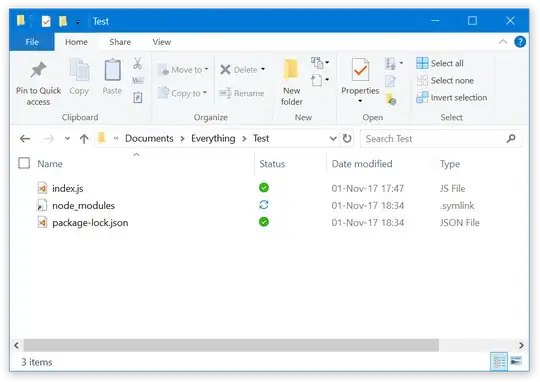
Task: Switch to the Home tab
Action: pos(76,42)
